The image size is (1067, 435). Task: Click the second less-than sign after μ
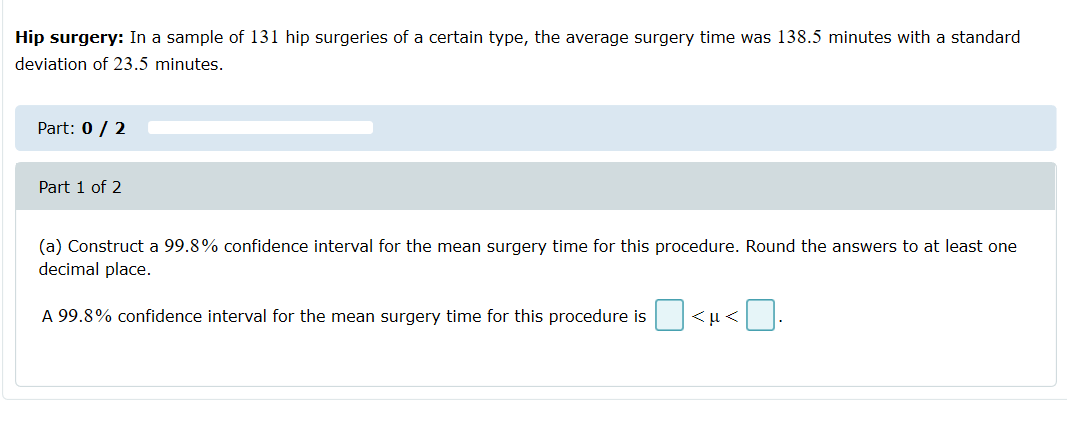[733, 317]
